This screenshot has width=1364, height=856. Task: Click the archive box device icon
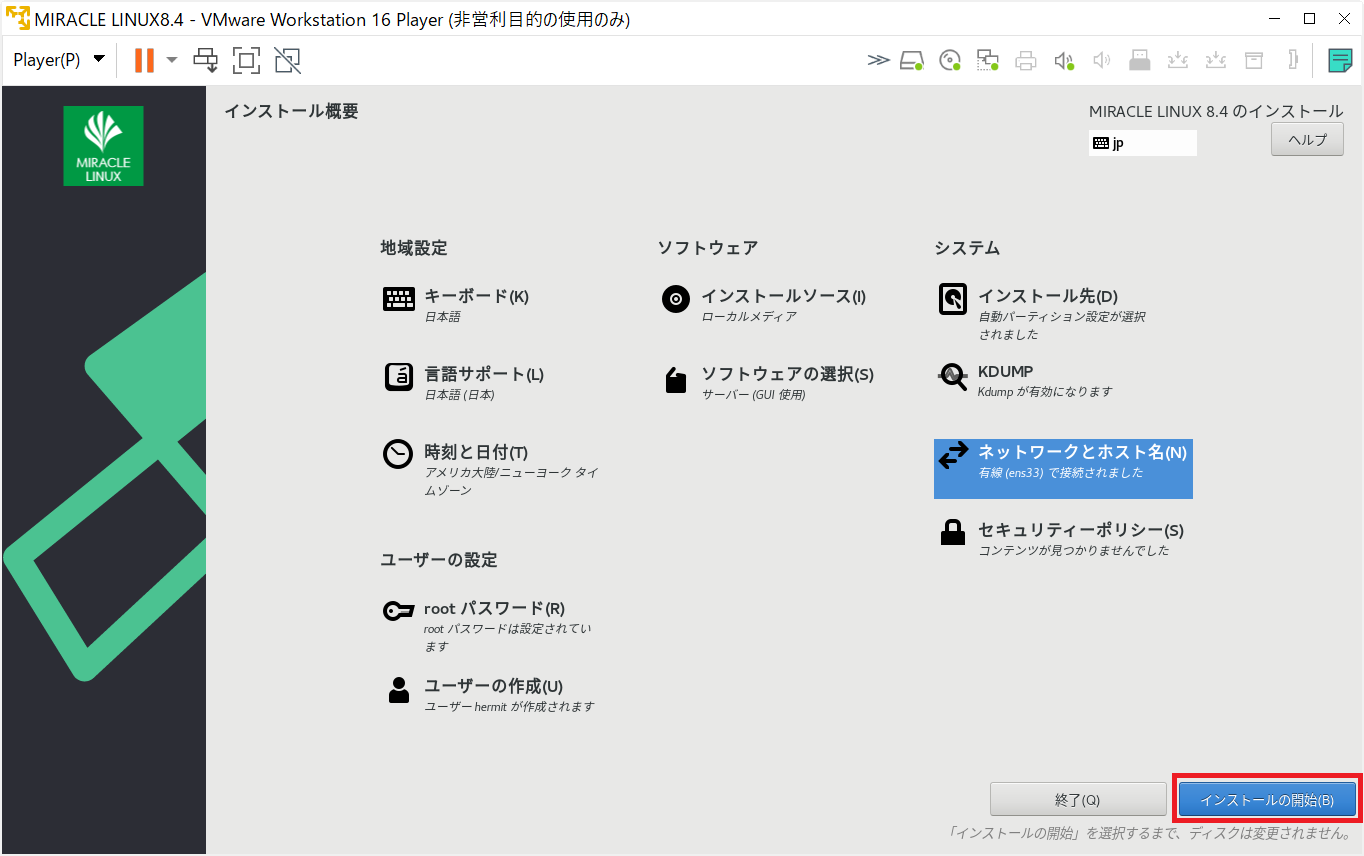coord(1253,60)
